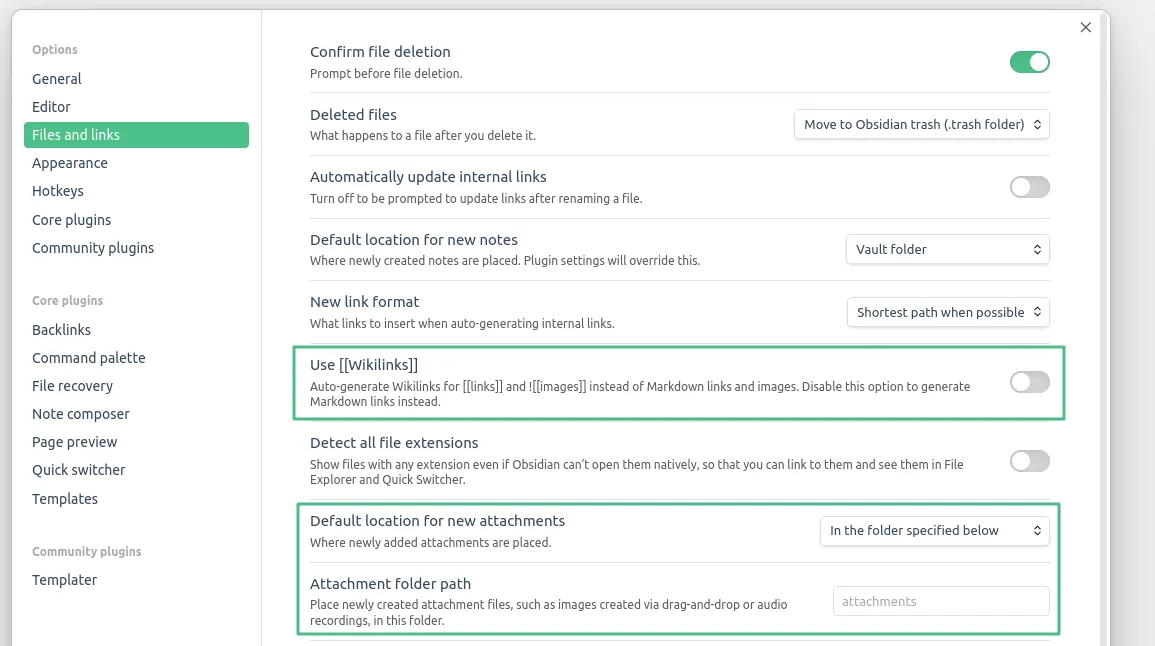Open Core plugins settings
The height and width of the screenshot is (646, 1155).
72,220
